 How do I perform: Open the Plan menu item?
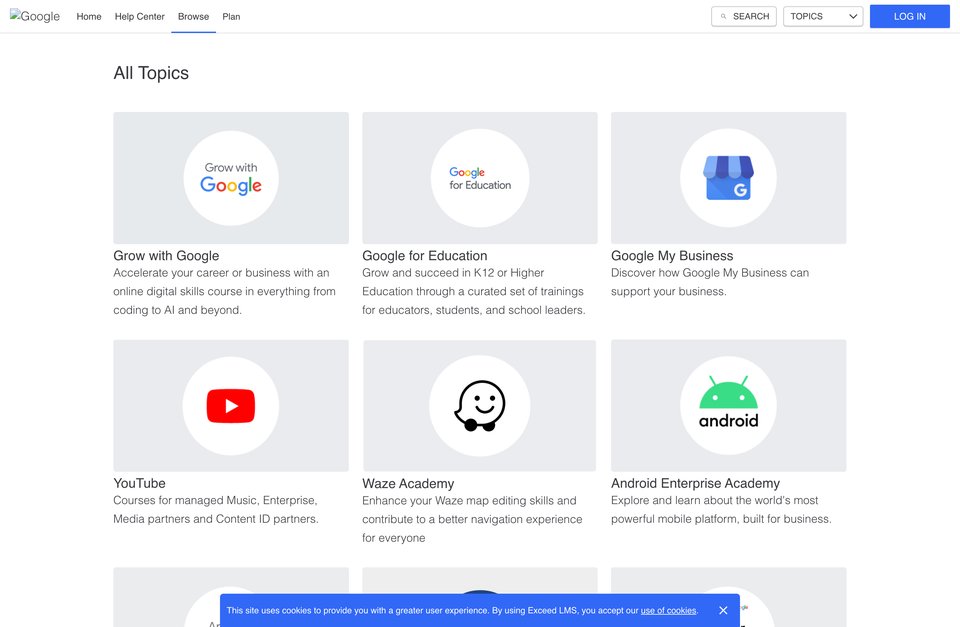(231, 17)
